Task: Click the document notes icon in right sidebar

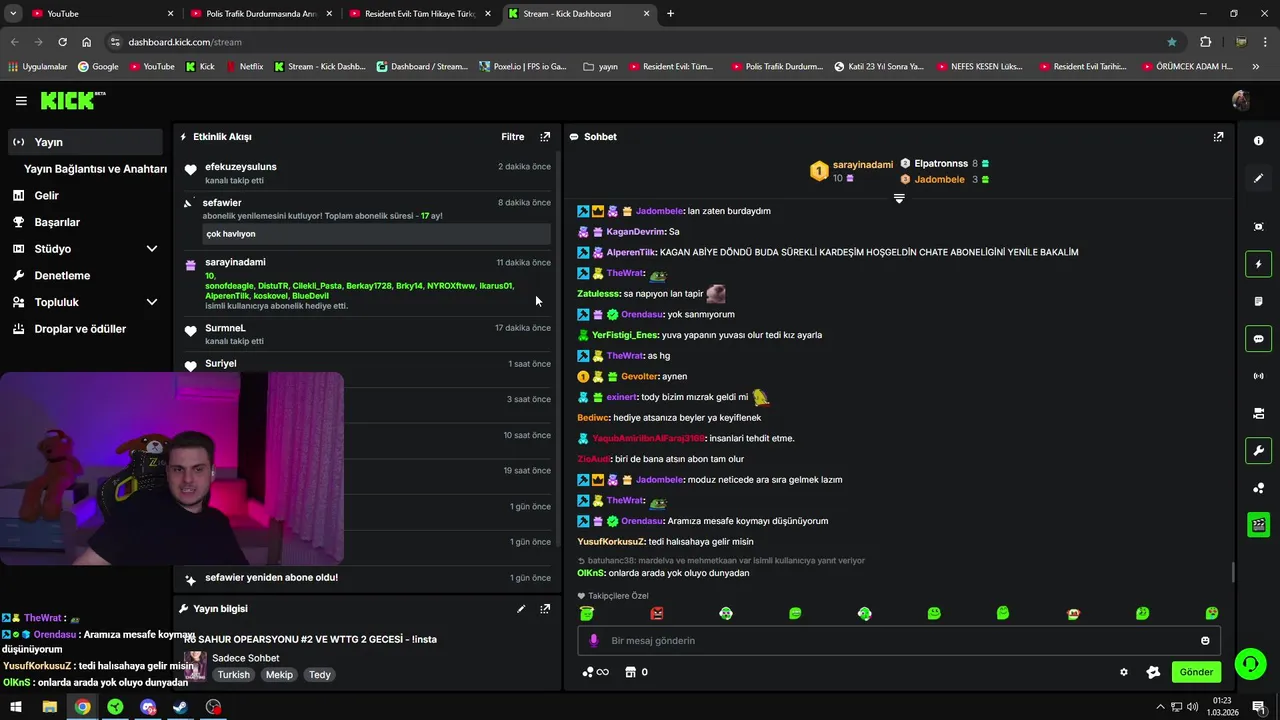Action: point(1258,301)
